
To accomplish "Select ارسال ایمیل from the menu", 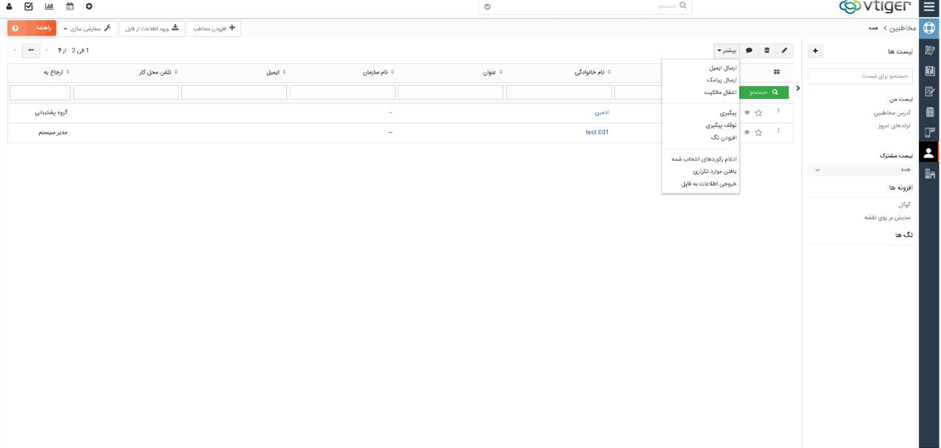I will pyautogui.click(x=722, y=68).
